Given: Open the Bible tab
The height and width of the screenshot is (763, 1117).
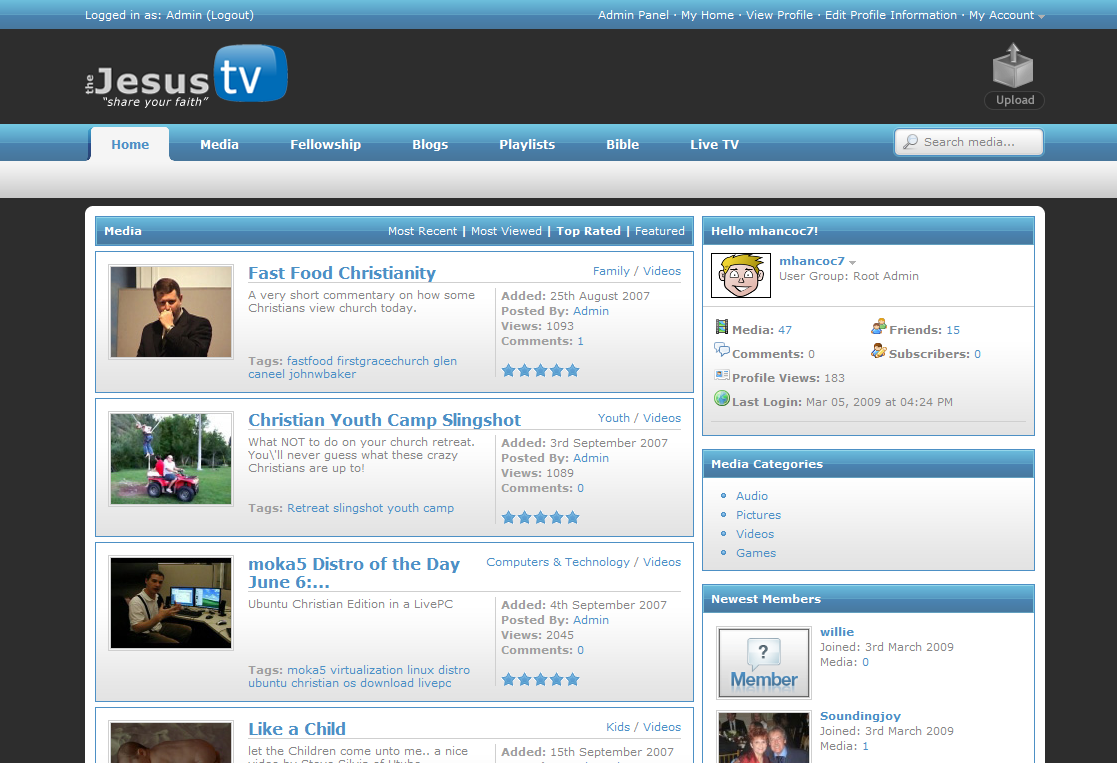Looking at the screenshot, I should tap(623, 144).
